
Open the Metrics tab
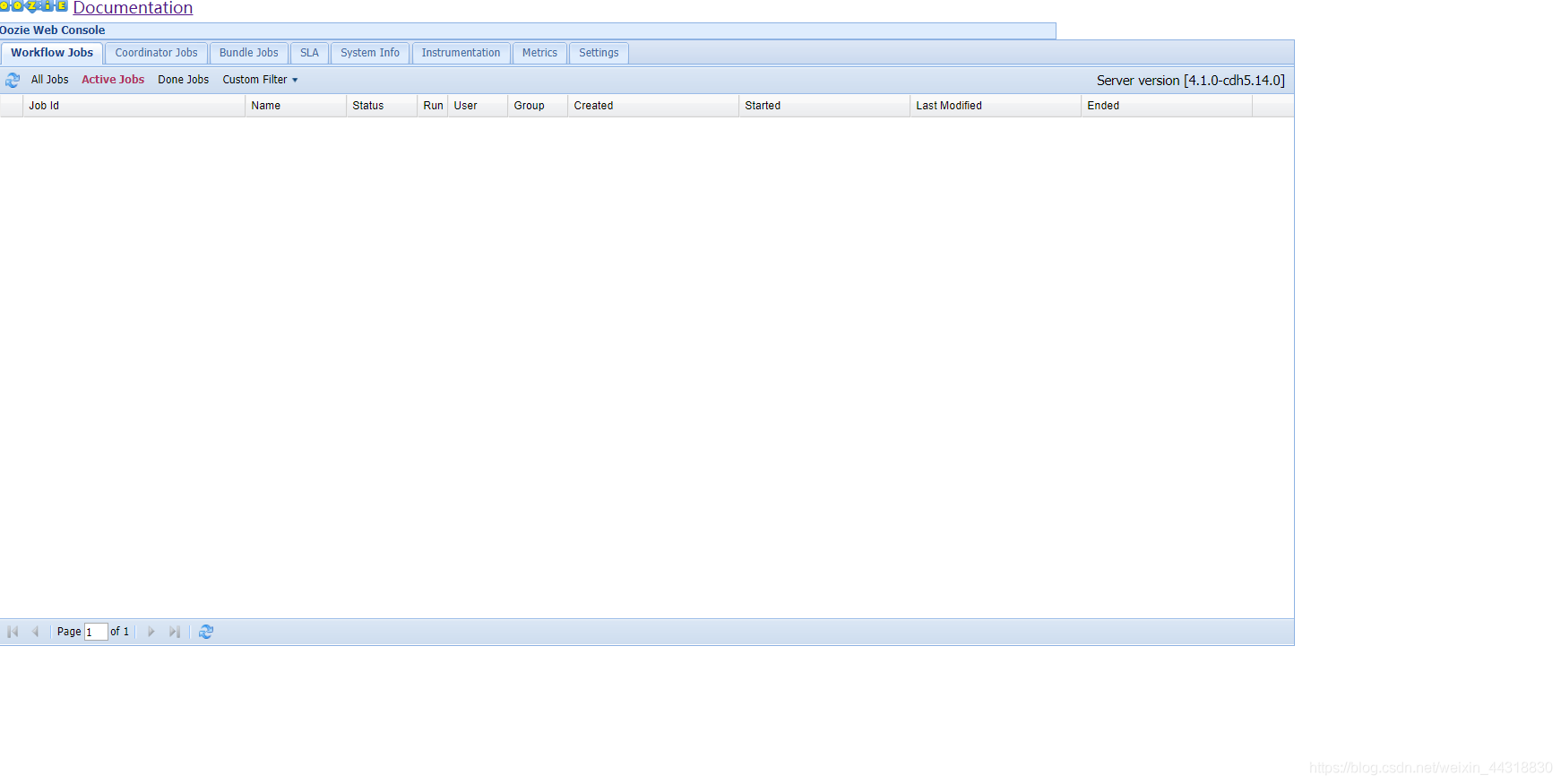tap(539, 53)
